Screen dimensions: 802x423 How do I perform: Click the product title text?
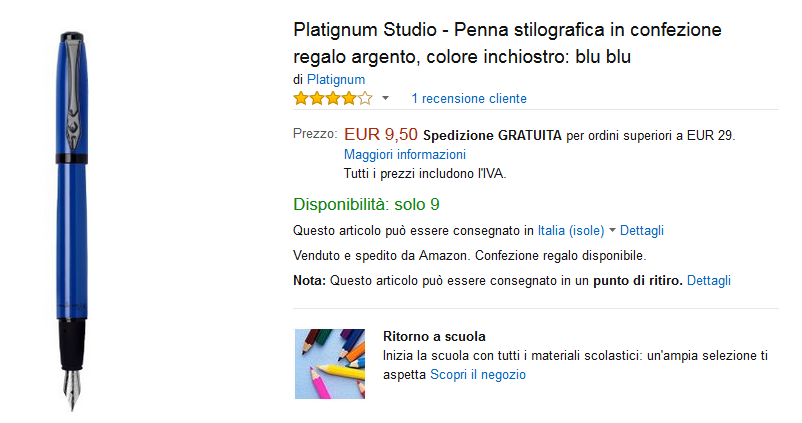(507, 43)
